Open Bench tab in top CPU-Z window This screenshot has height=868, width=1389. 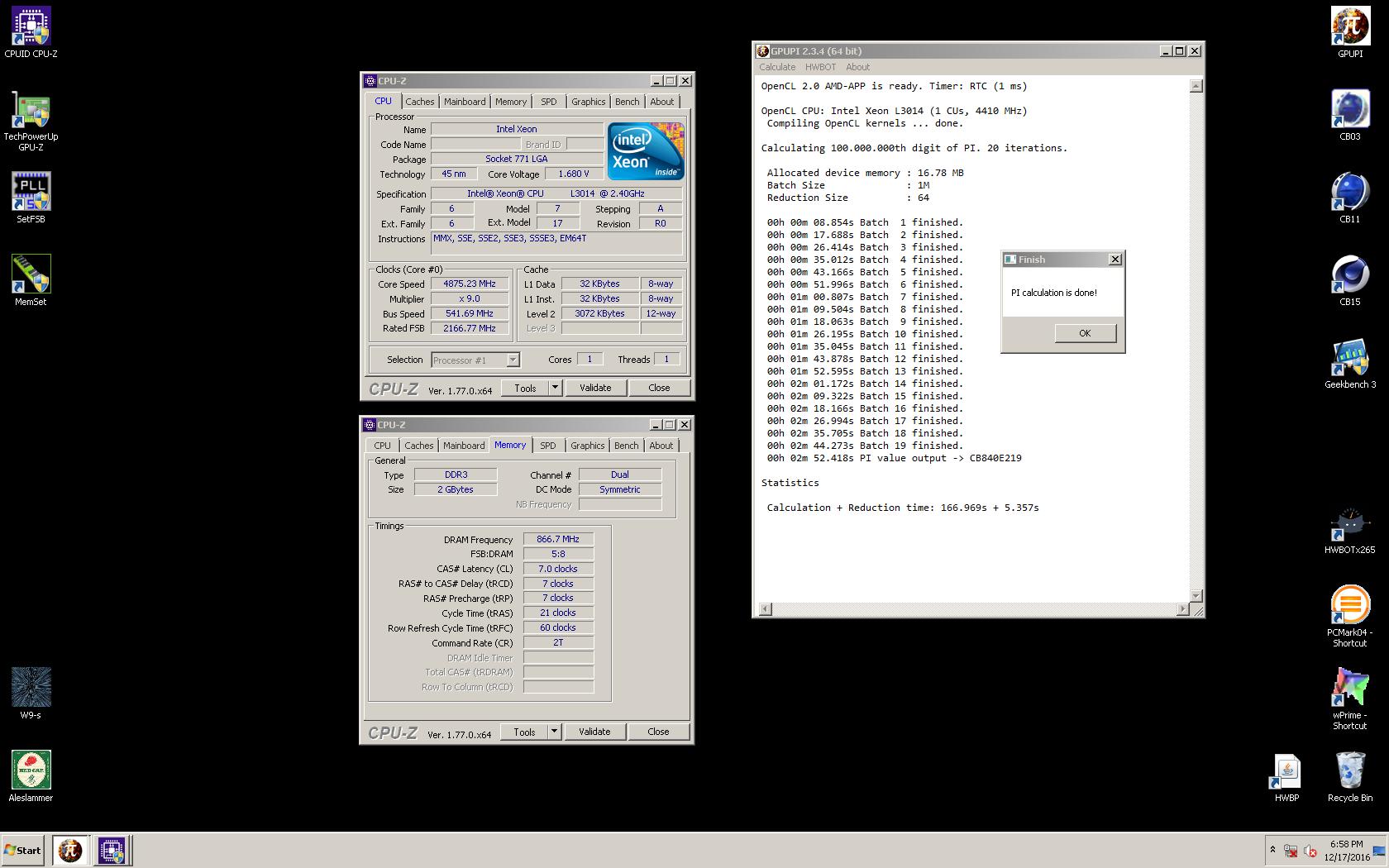tap(628, 102)
